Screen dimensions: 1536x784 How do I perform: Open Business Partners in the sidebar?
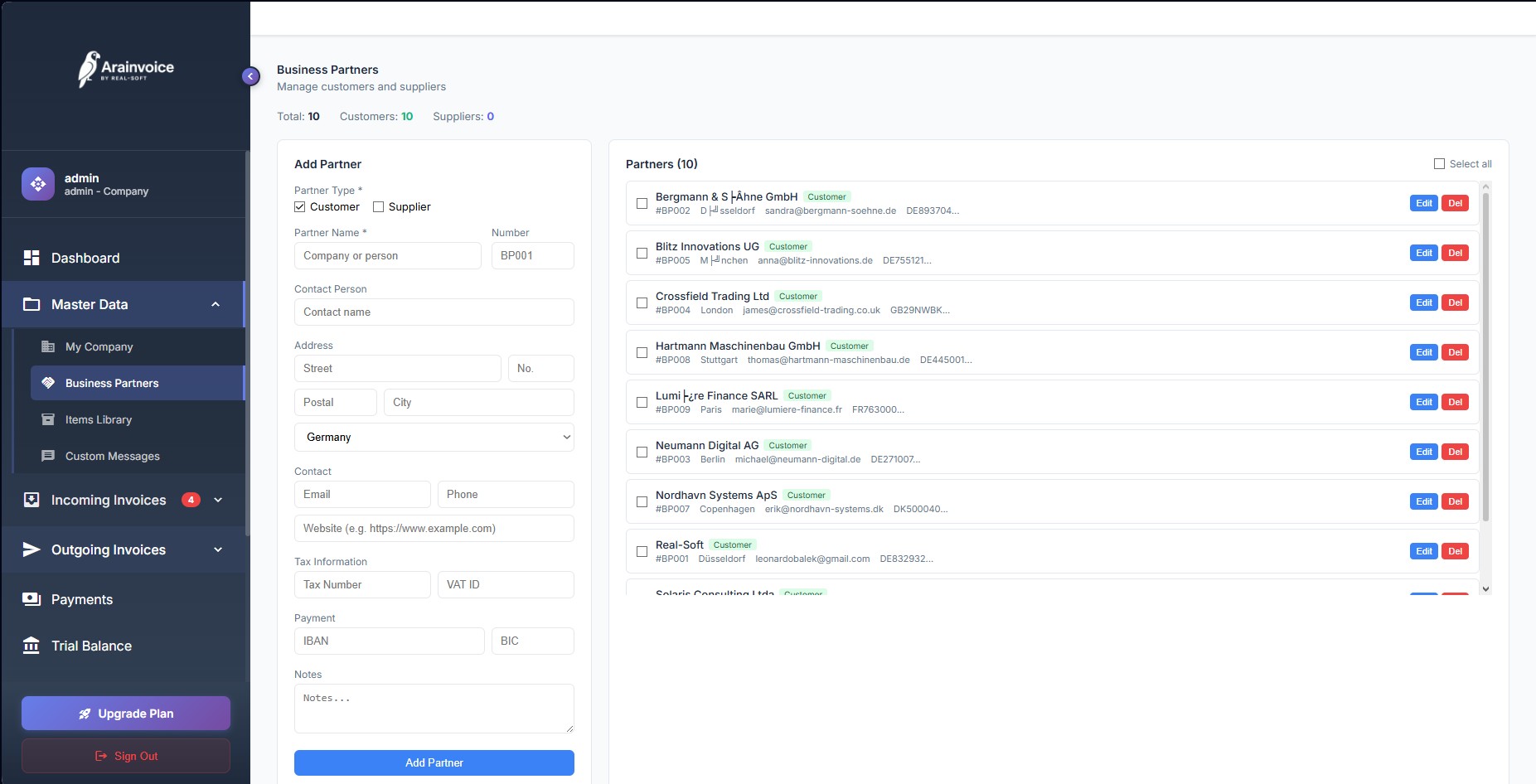click(112, 383)
